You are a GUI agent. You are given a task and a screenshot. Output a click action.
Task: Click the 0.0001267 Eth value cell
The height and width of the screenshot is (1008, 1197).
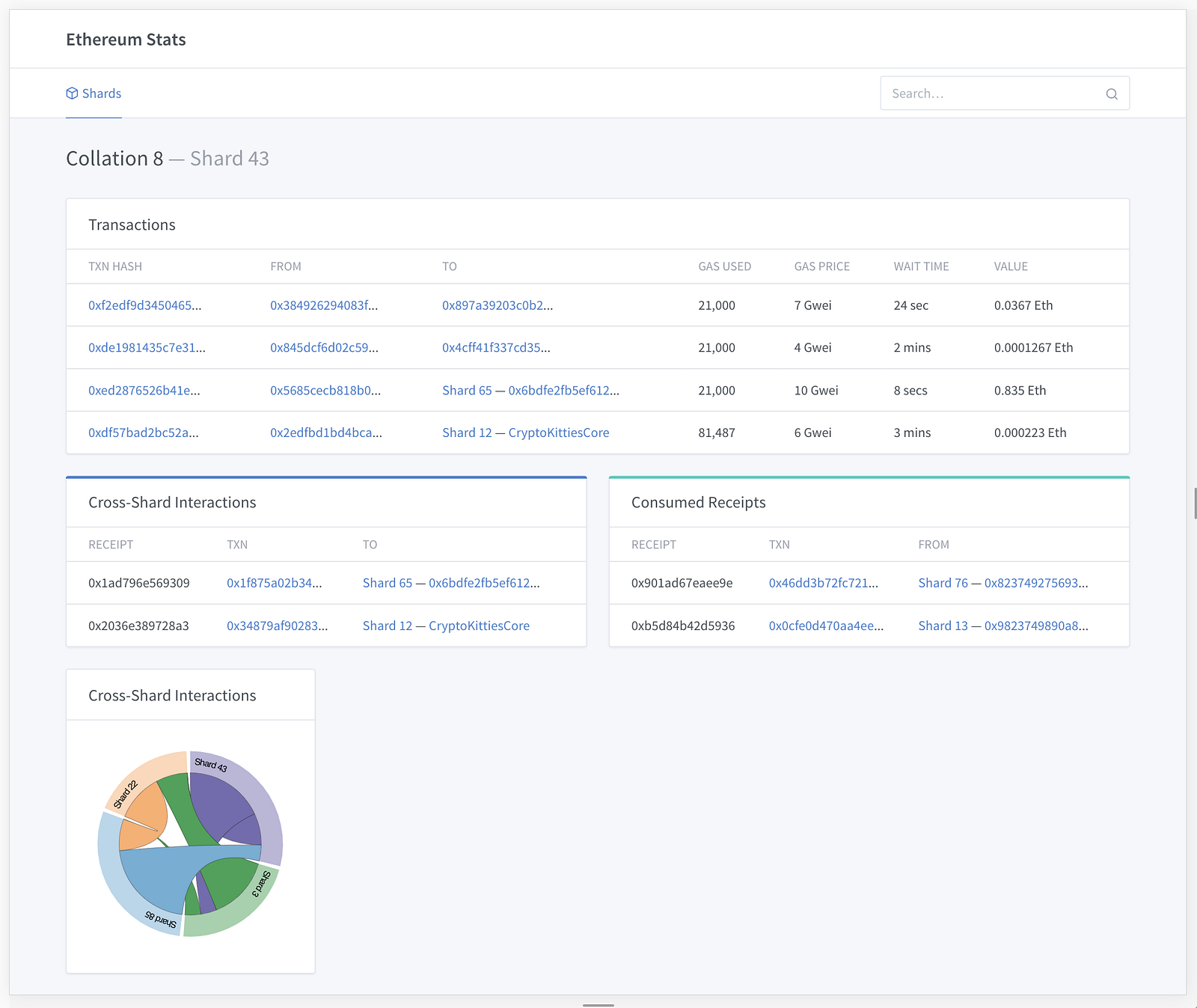pyautogui.click(x=1034, y=348)
